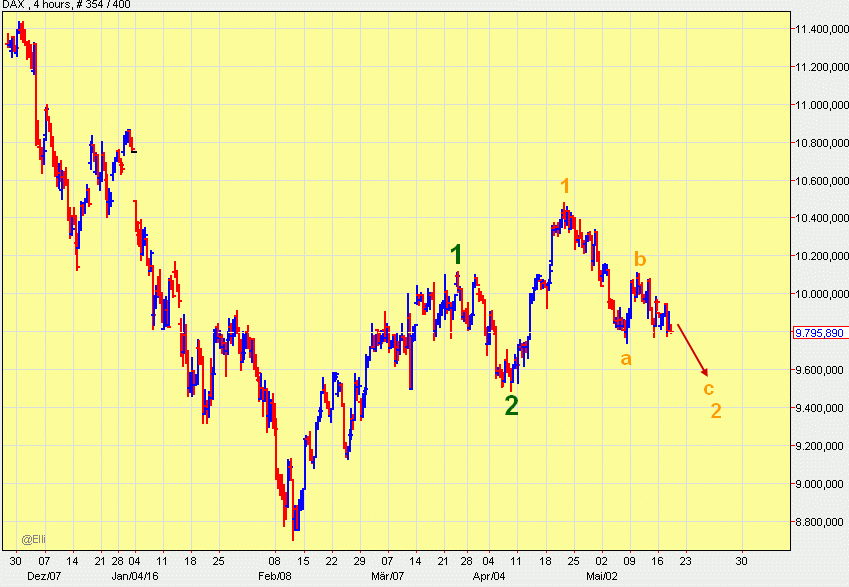Click the orange 2 label below 'c'
The width and height of the screenshot is (849, 587).
[x=716, y=410]
